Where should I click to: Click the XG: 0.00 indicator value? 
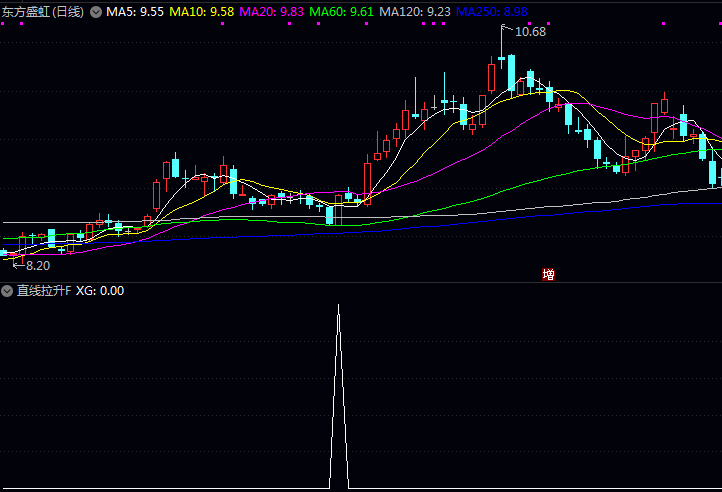pyautogui.click(x=100, y=291)
